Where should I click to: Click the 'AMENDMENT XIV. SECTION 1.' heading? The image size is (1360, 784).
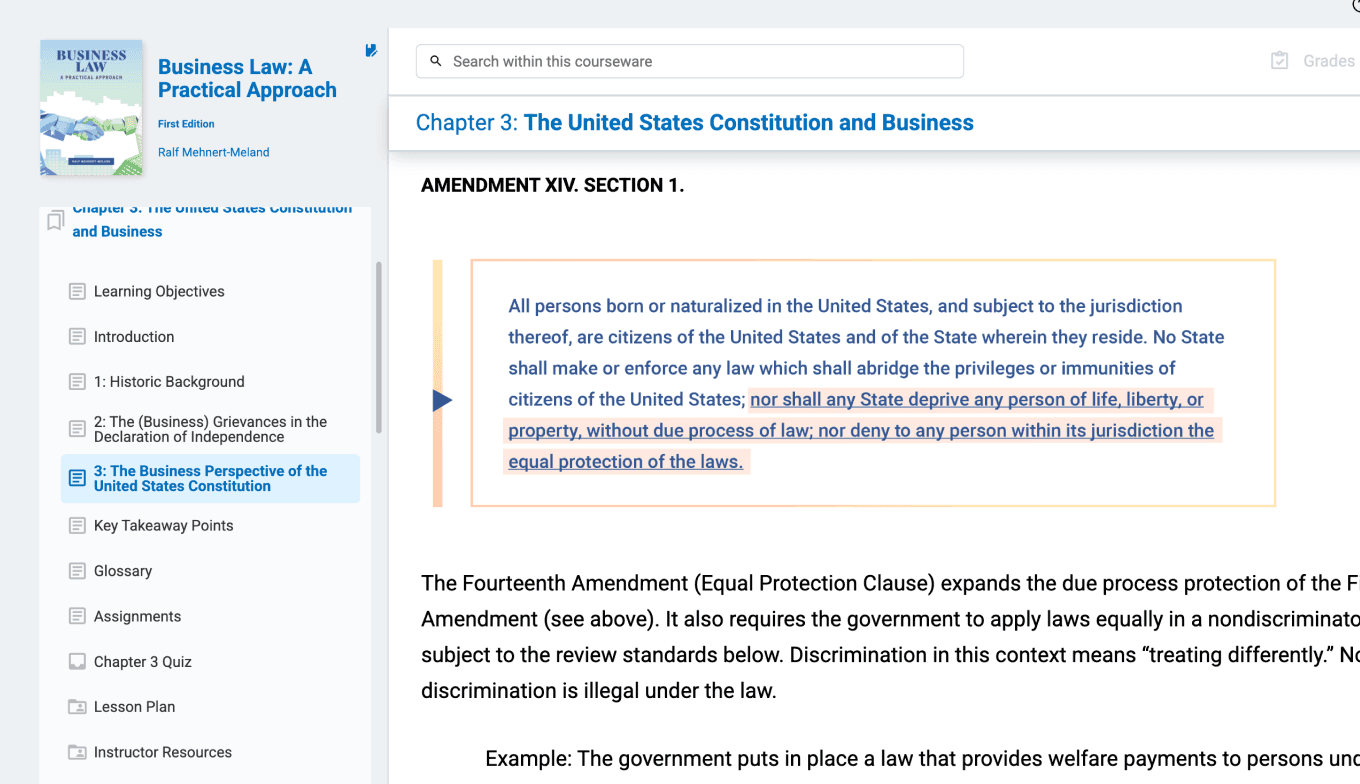[552, 185]
